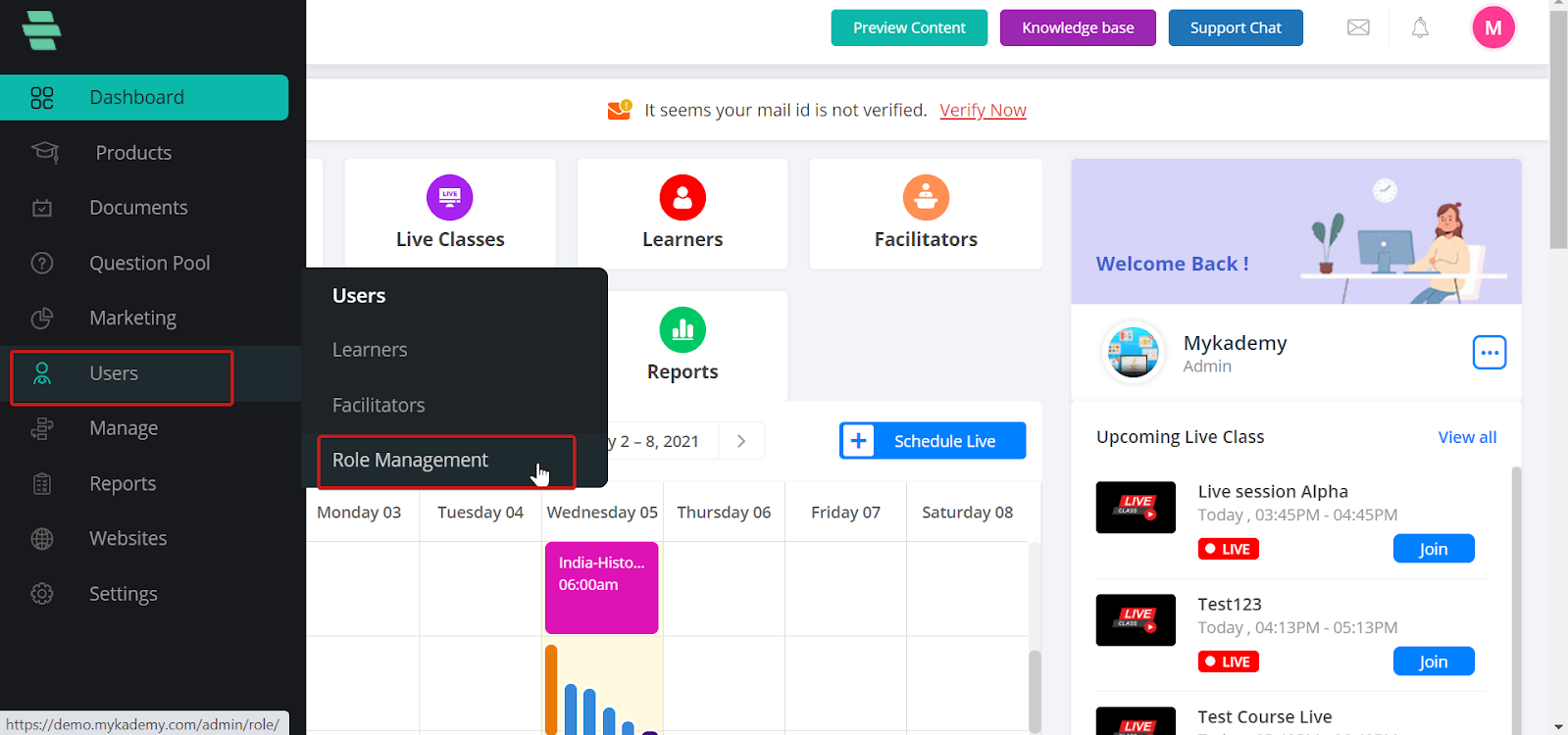Click the page vertical scrollbar

tap(1558, 129)
